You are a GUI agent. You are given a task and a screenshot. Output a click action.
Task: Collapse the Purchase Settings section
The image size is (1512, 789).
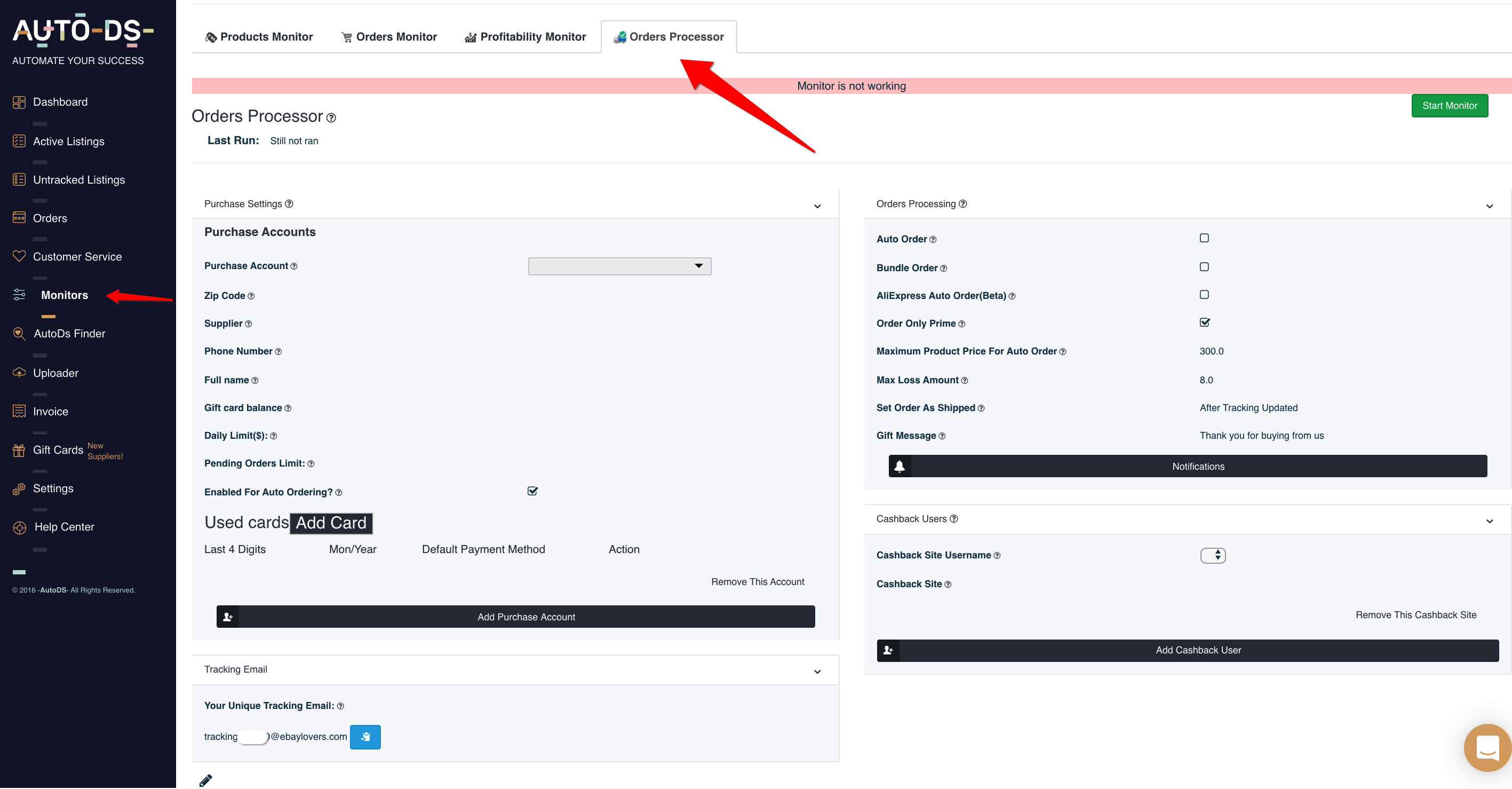(x=817, y=206)
